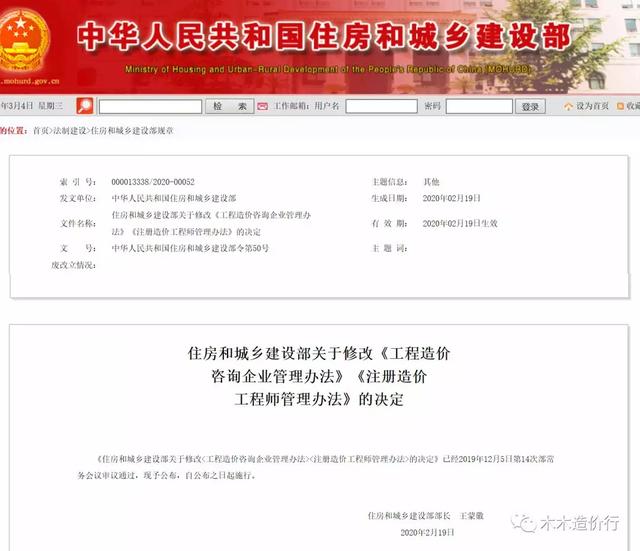Screen dimensions: 640x551
Task: Click the 设为首页 link
Action: [592, 106]
